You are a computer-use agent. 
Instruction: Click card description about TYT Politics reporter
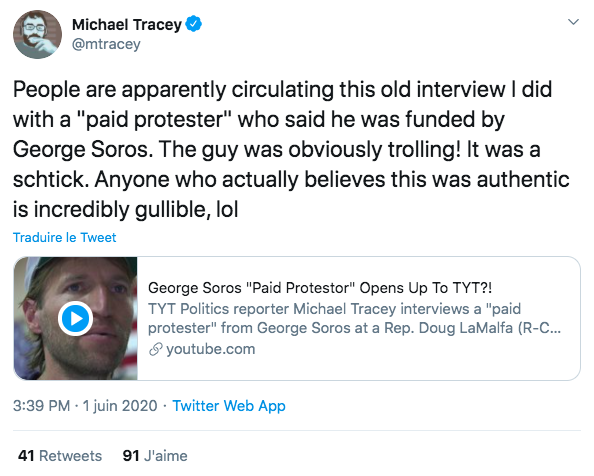pyautogui.click(x=354, y=318)
